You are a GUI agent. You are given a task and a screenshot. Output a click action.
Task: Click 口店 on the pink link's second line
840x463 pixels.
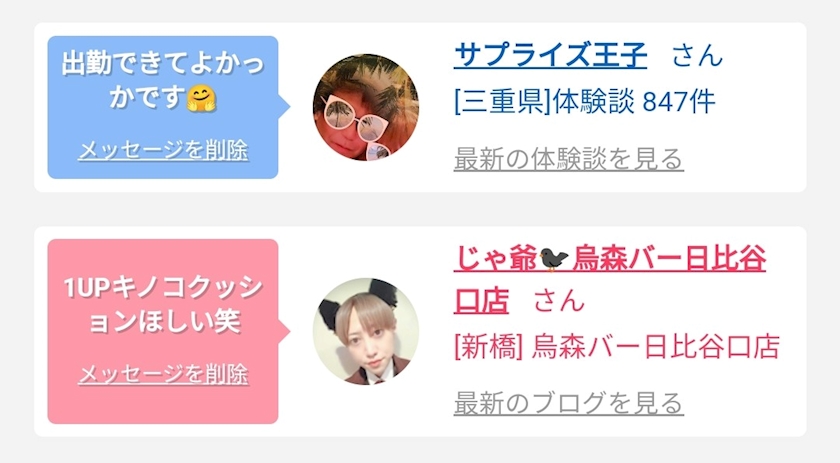tap(481, 301)
